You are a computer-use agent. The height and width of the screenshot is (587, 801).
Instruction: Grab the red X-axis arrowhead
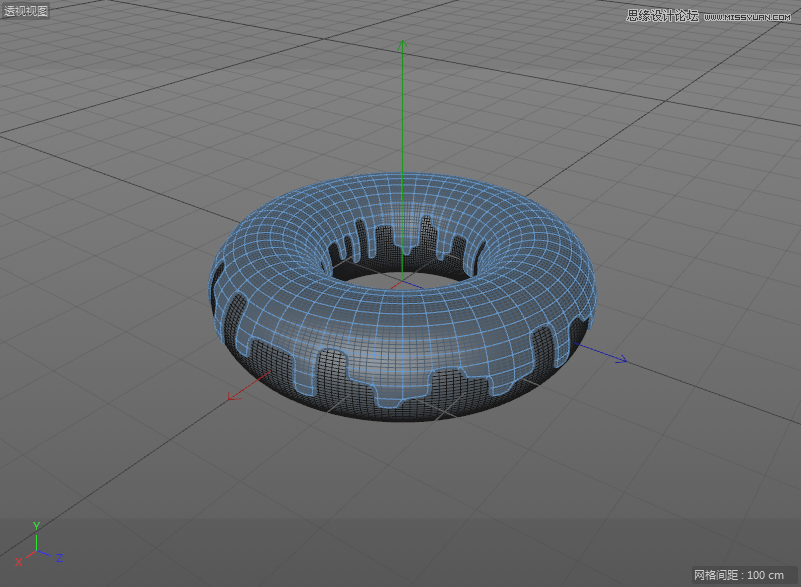(233, 396)
